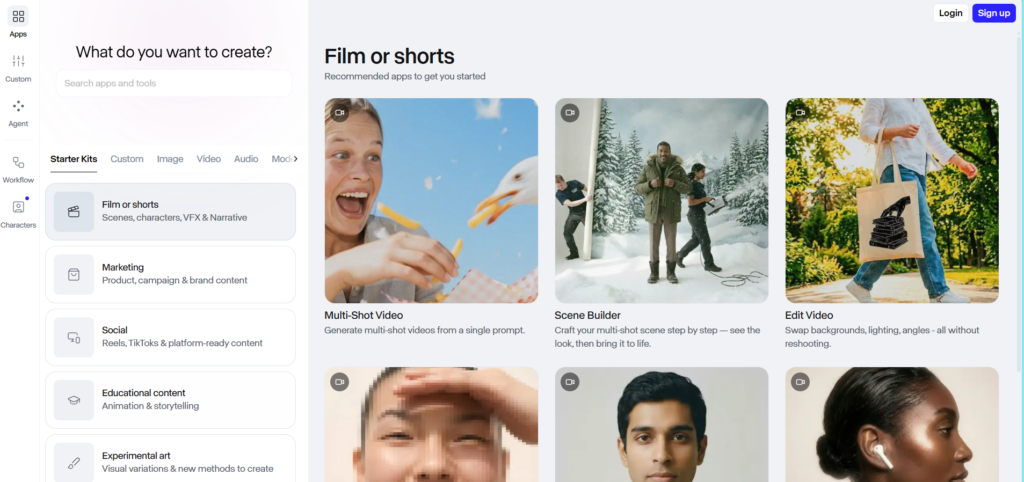Click the brush icon for Experimental art
This screenshot has height=482, width=1024.
[74, 463]
